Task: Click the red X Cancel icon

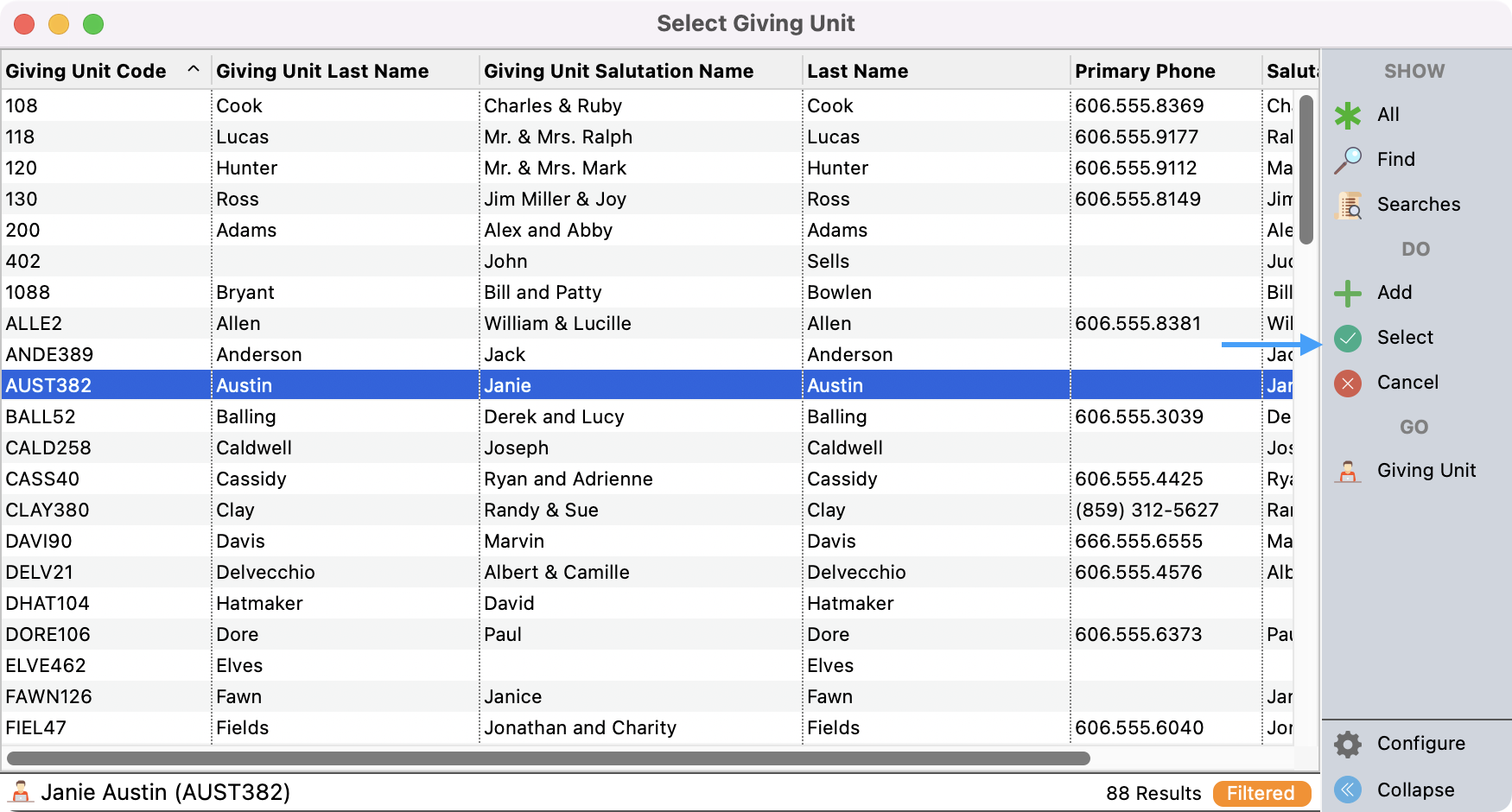Action: pos(1347,383)
